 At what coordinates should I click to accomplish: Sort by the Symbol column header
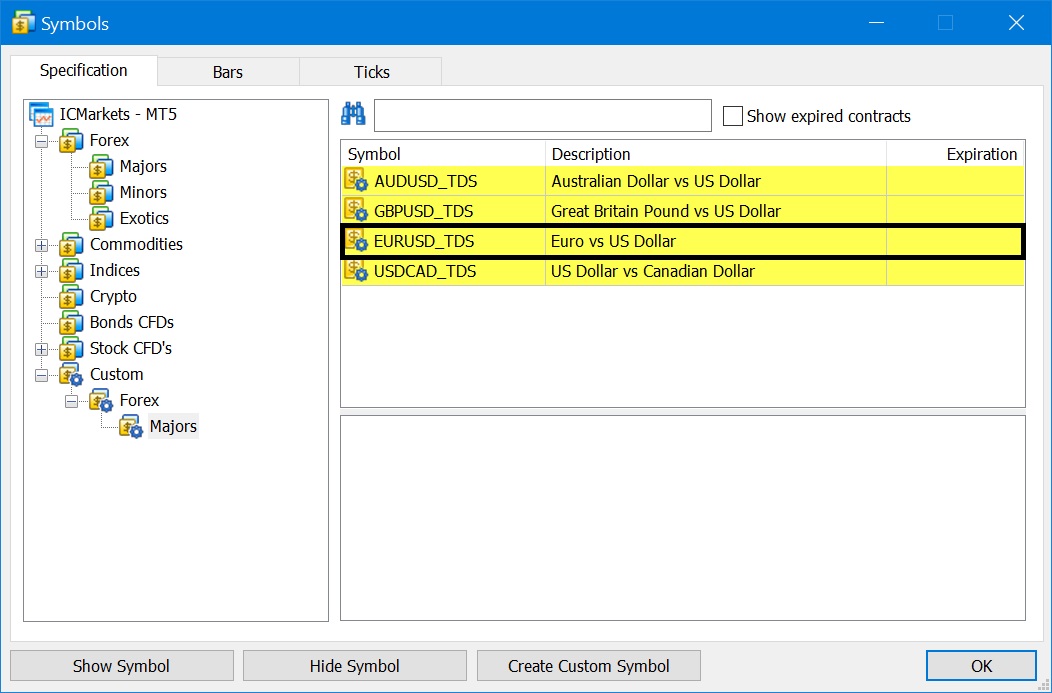[x=443, y=154]
